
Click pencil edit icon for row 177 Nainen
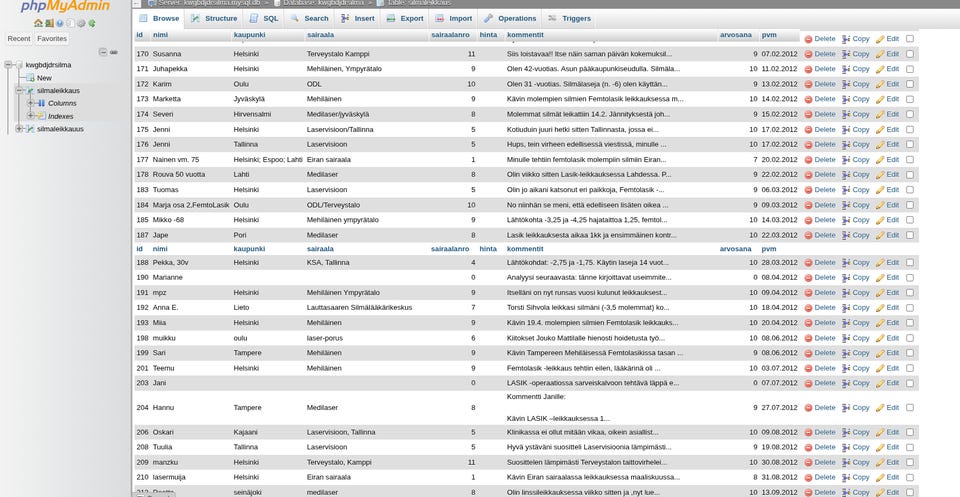[x=880, y=160]
